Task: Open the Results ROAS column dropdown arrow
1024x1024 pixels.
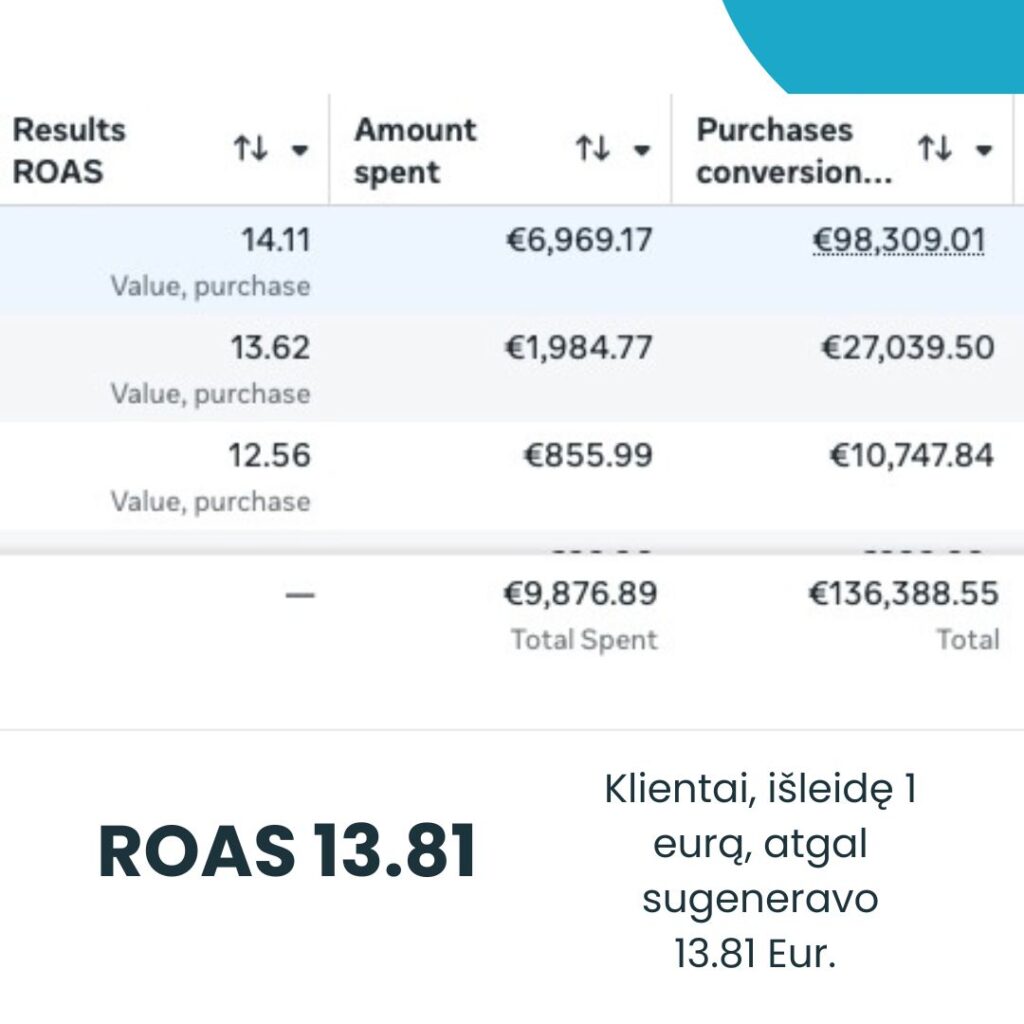Action: coord(299,151)
